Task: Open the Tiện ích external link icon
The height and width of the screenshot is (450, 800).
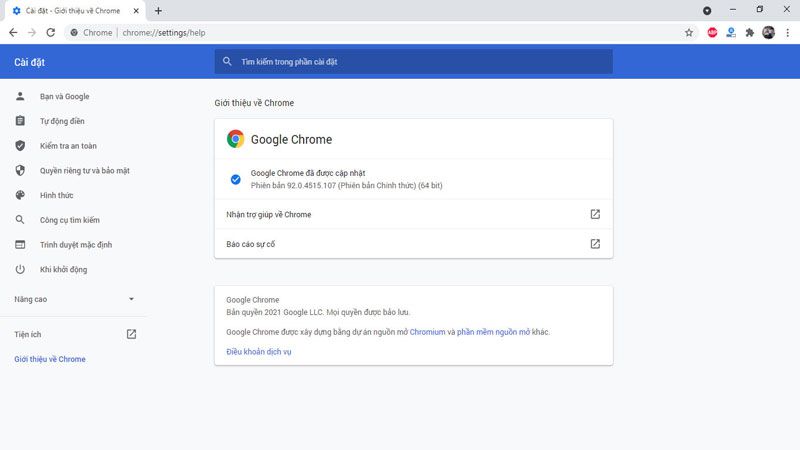Action: point(131,334)
